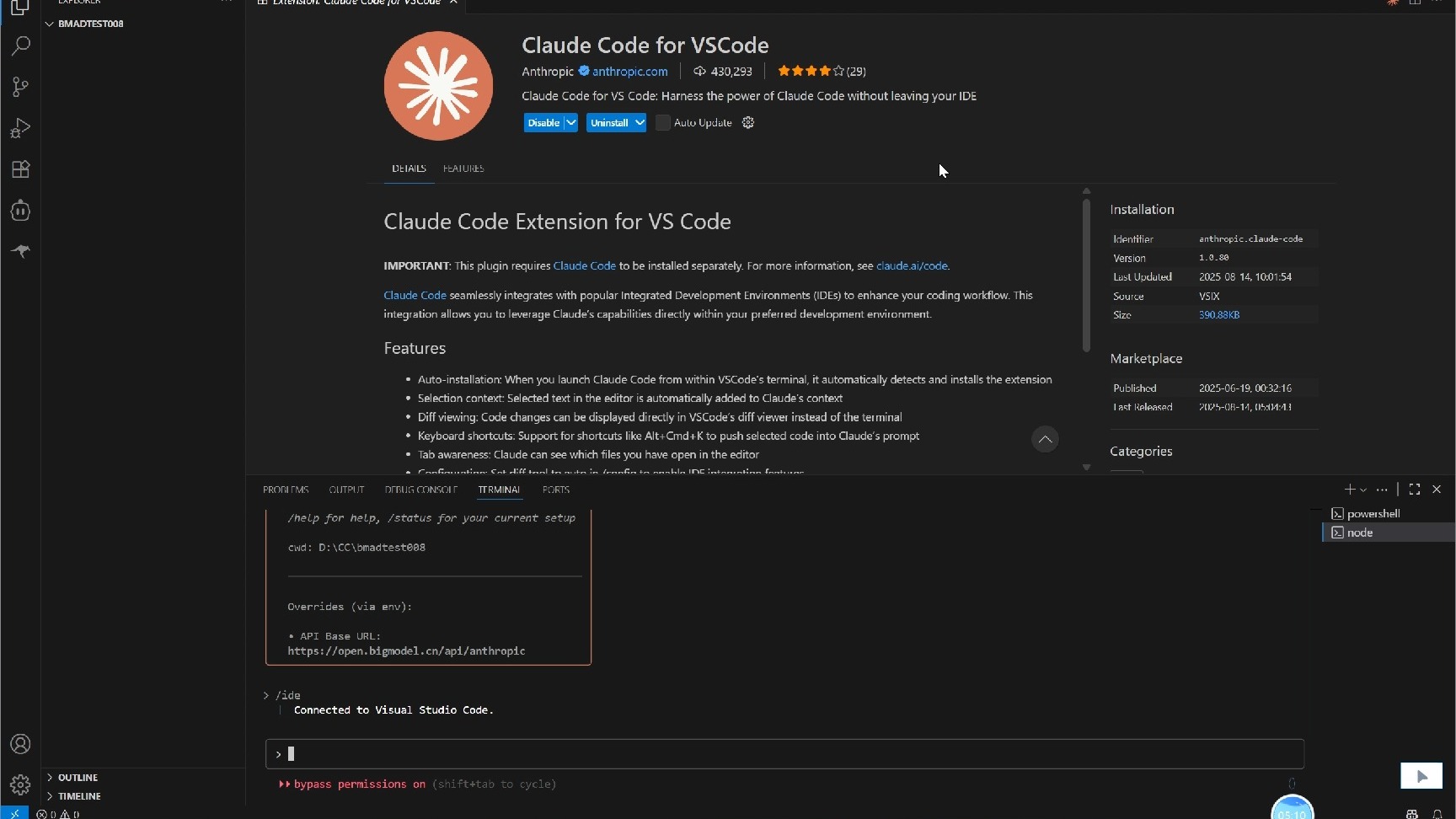Click the extension details scrollbar
Image resolution: width=1456 pixels, height=819 pixels.
[1086, 275]
